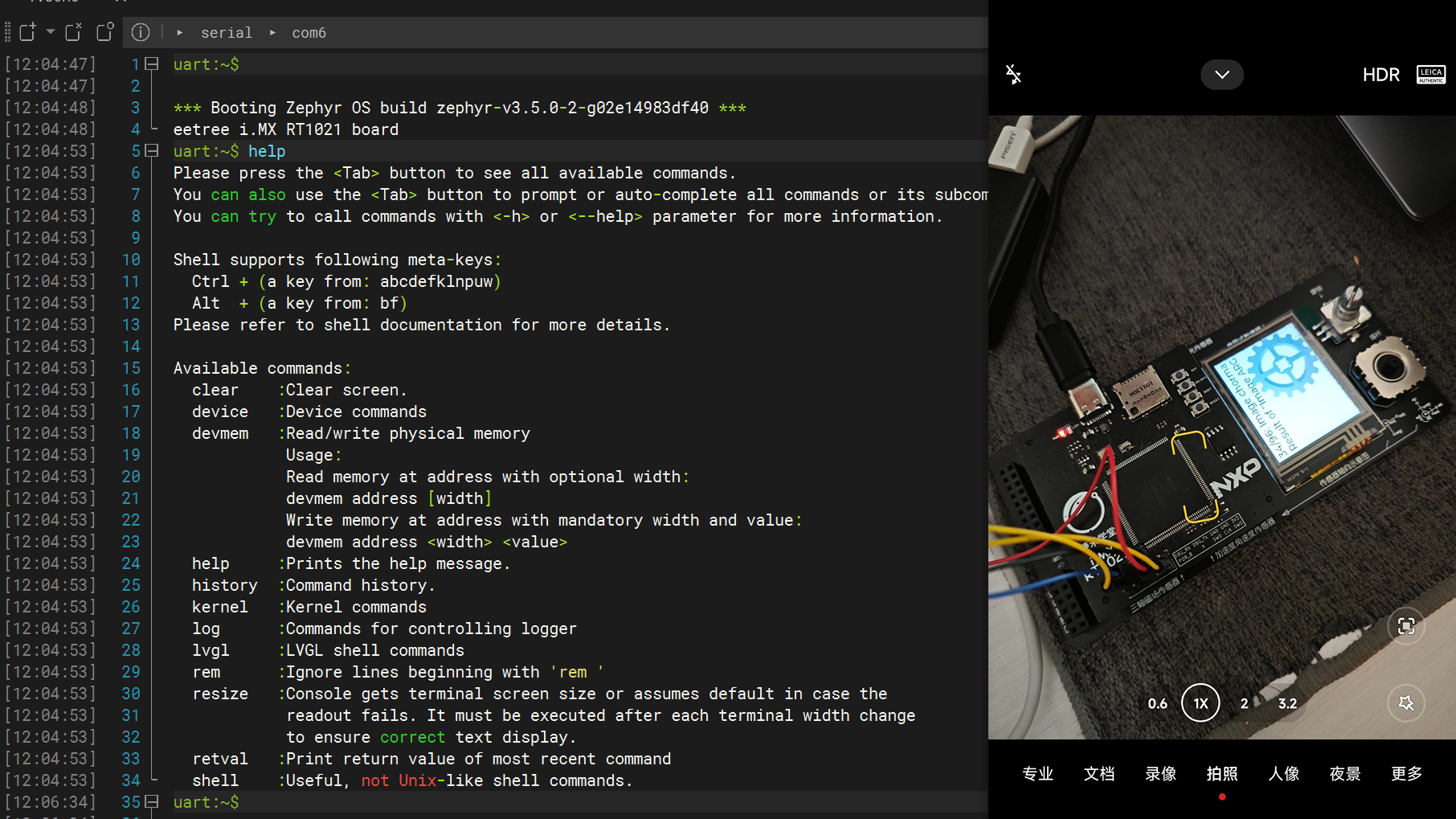
Task: Expand the camera top chevron dropdown
Action: tap(1222, 75)
